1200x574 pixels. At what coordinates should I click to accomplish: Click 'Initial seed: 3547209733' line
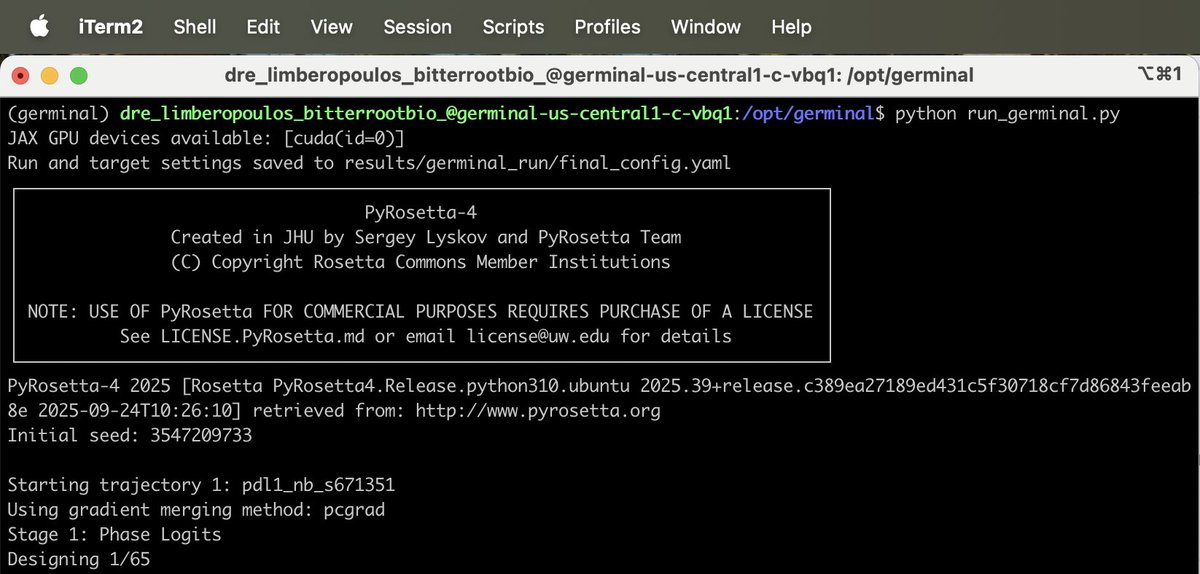130,435
